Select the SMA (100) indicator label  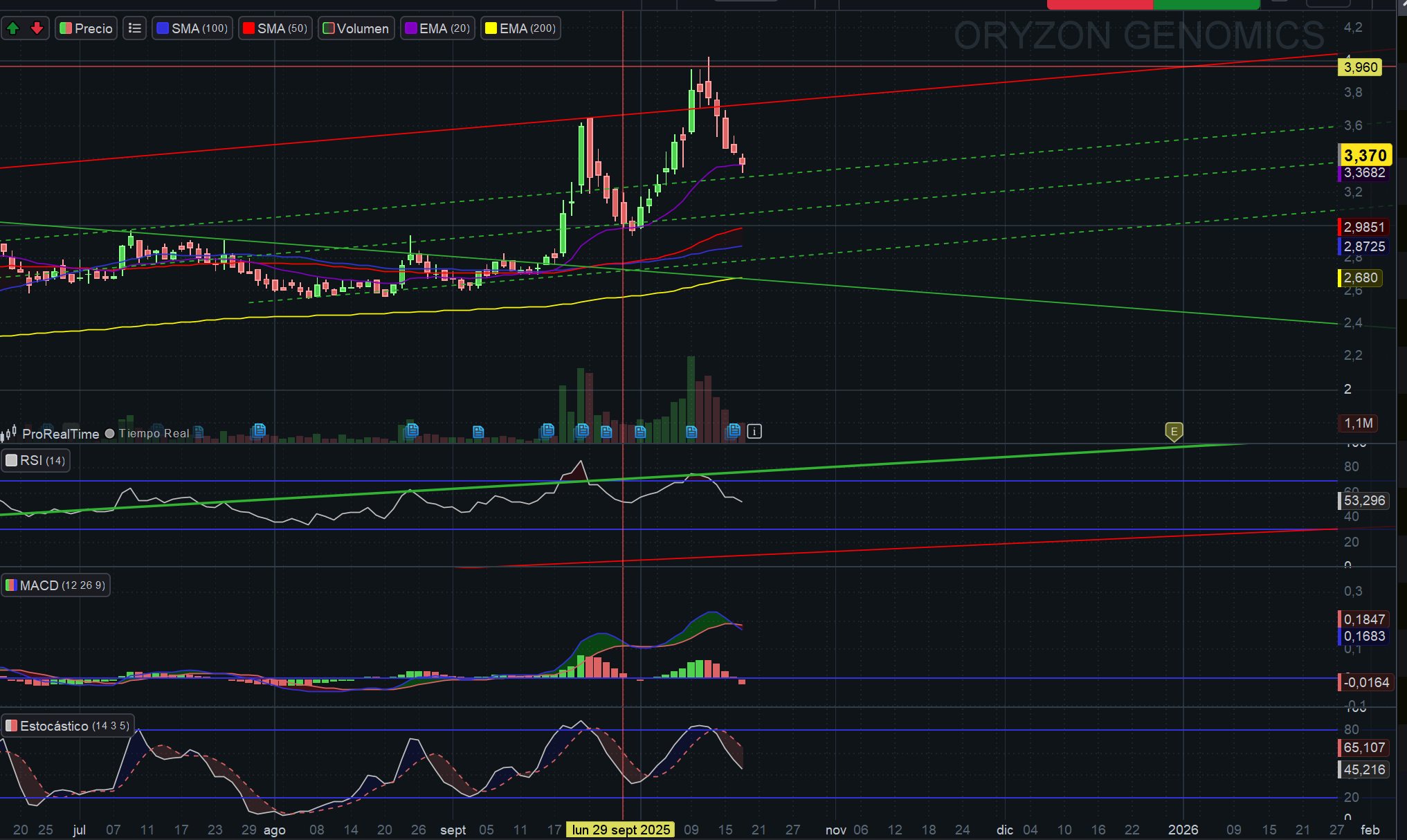tap(192, 28)
